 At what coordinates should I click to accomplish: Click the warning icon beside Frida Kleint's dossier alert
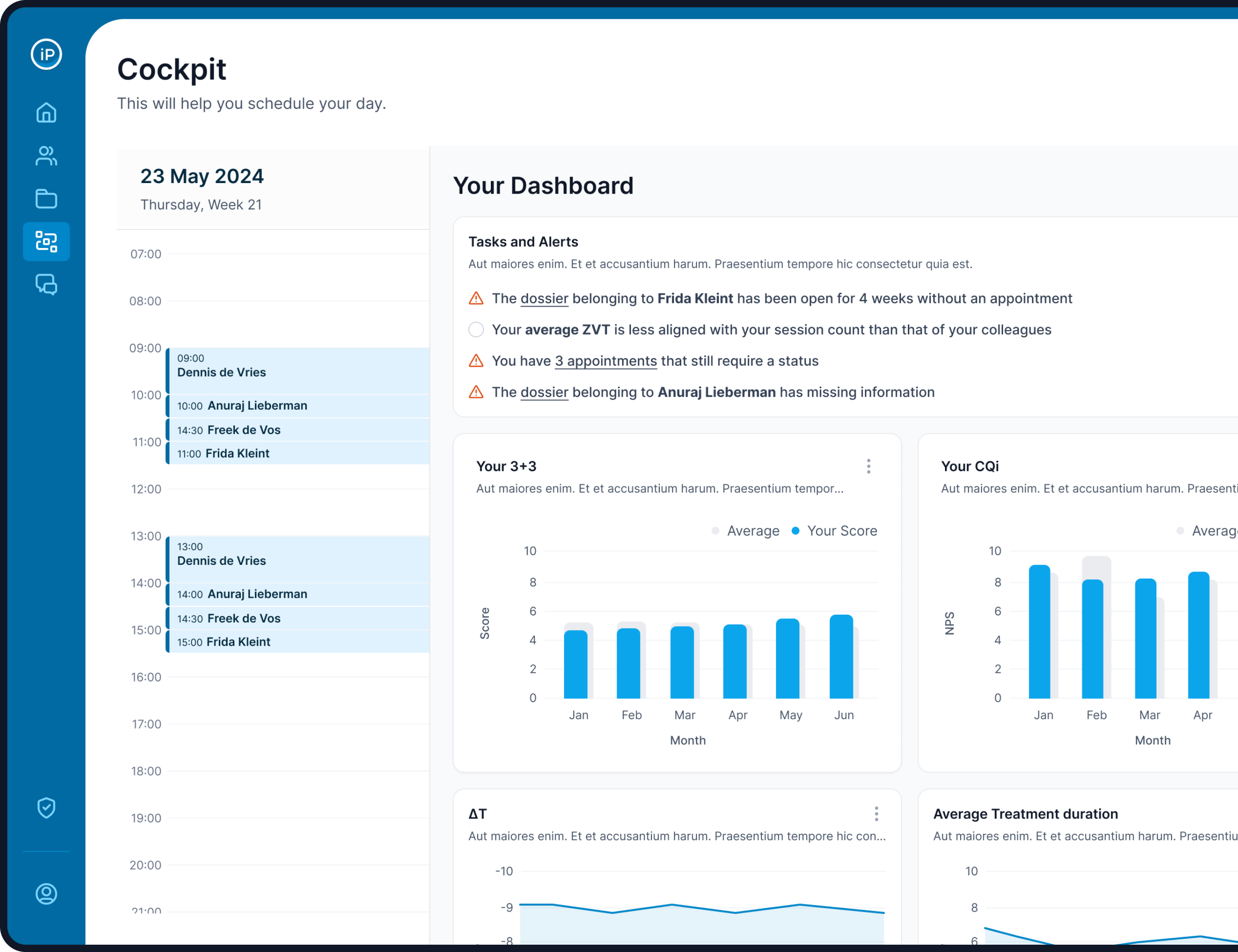tap(476, 298)
